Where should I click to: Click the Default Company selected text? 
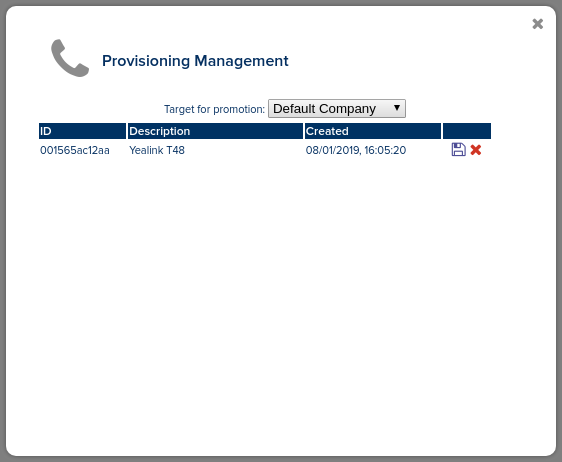click(324, 109)
